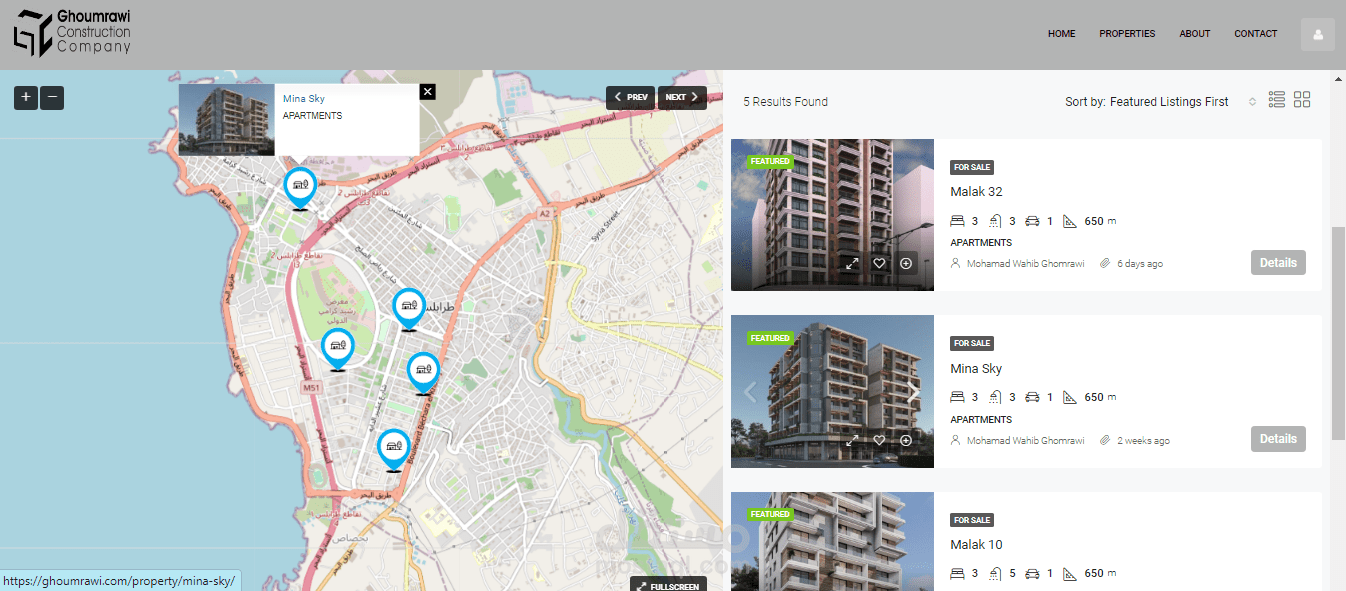This screenshot has height=591, width=1346.
Task: Go to the previous map marker with PREV
Action: click(x=631, y=97)
